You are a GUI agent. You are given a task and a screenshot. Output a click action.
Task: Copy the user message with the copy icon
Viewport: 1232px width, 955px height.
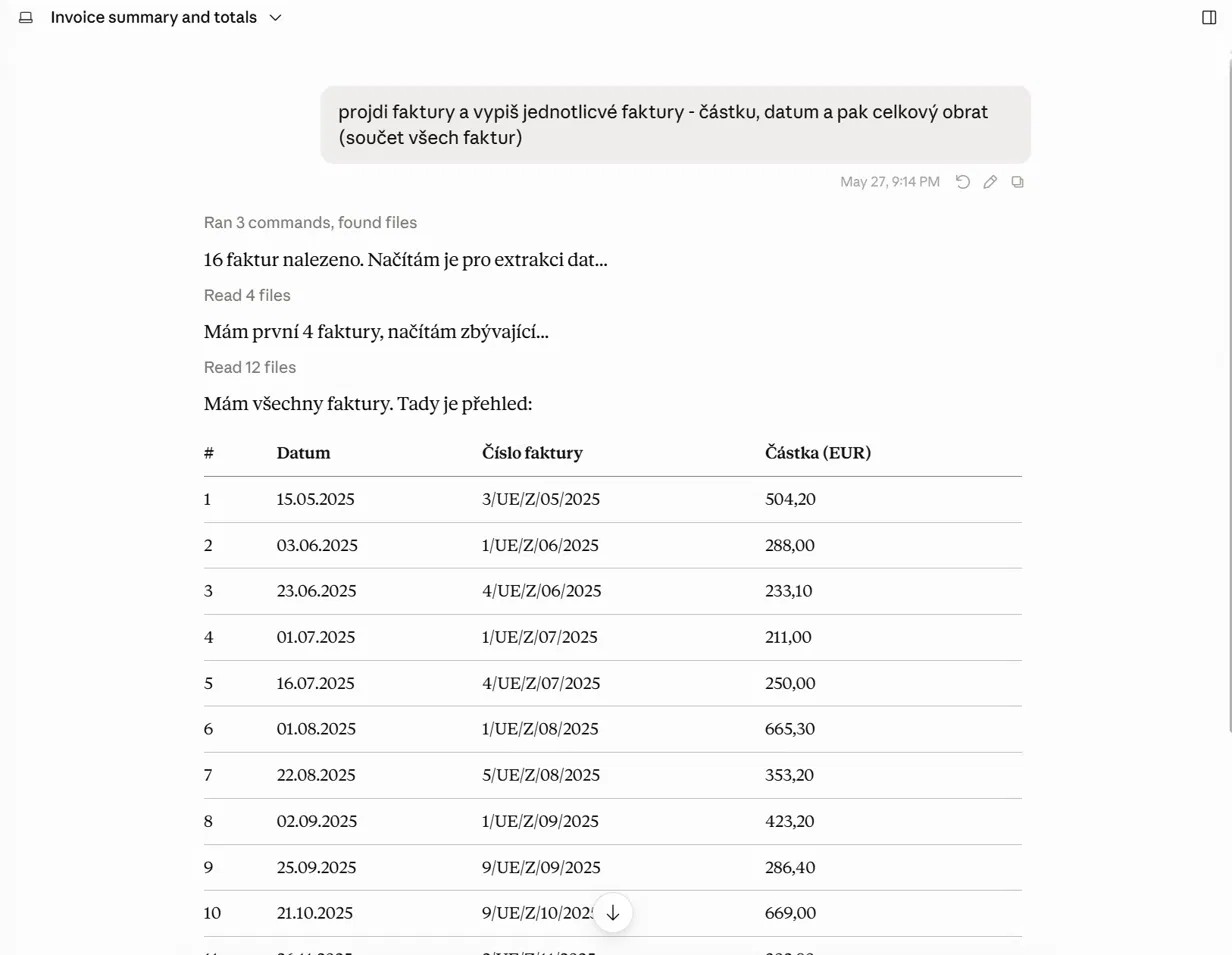[x=1018, y=182]
